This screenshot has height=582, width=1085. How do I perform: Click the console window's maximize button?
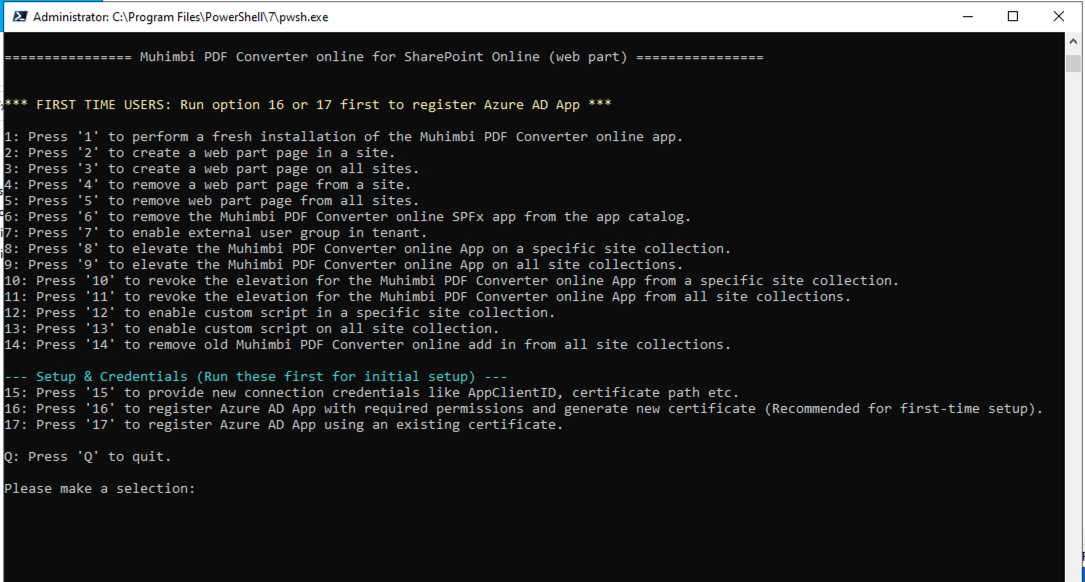[1011, 17]
